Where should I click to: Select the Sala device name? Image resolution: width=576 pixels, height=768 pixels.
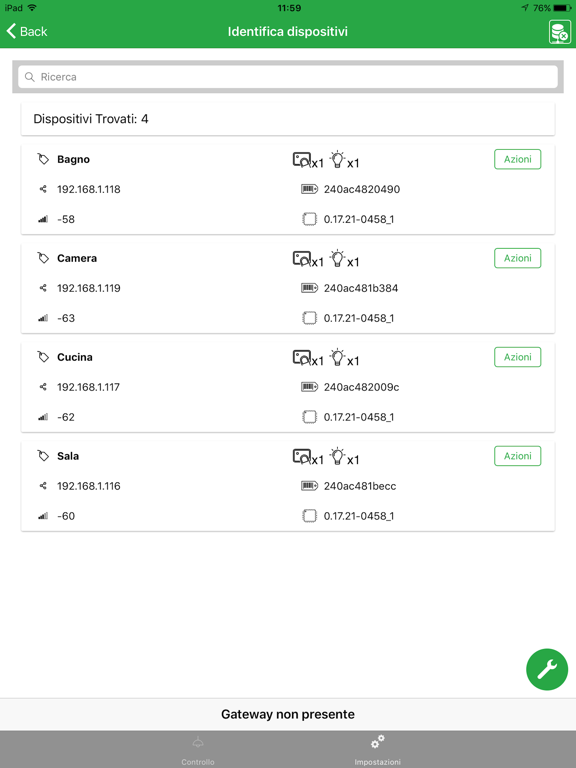pyautogui.click(x=68, y=456)
